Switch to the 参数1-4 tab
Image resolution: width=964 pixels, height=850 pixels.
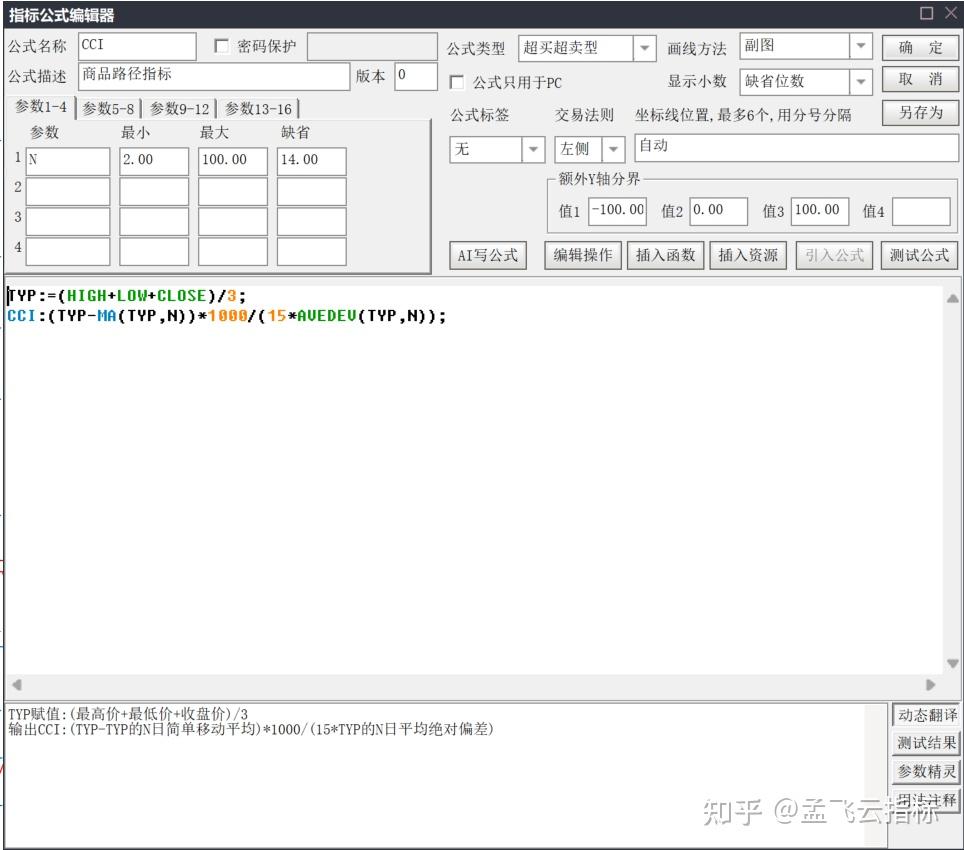click(41, 107)
